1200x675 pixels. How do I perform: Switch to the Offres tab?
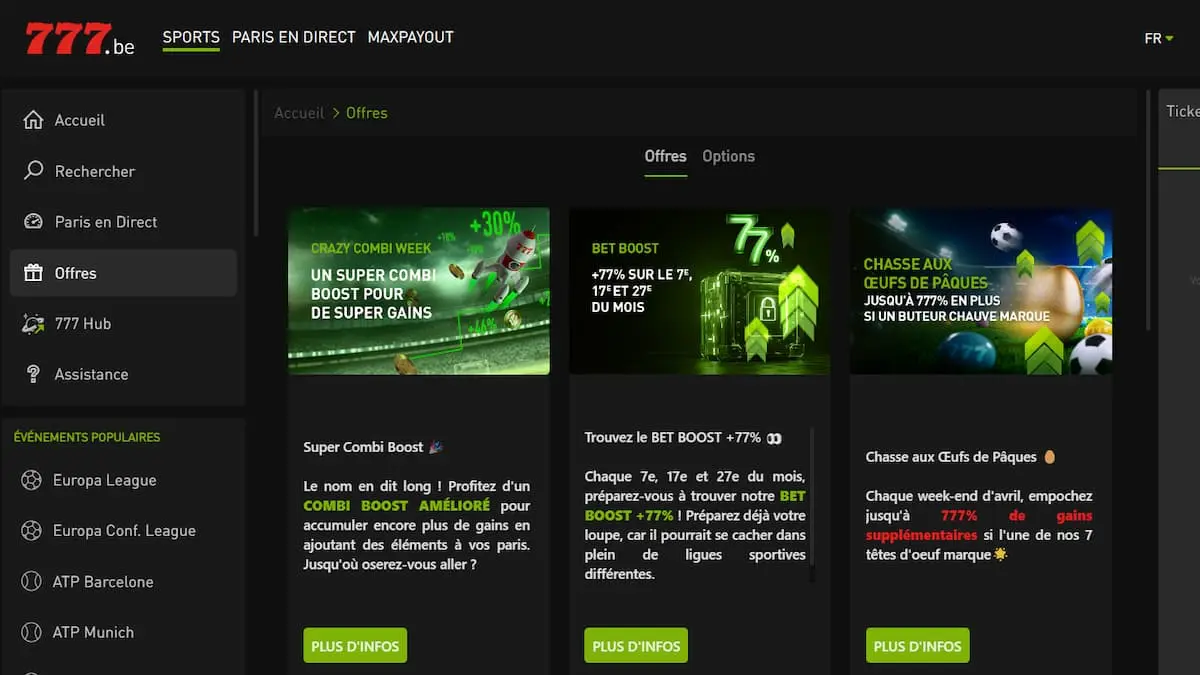coord(665,156)
